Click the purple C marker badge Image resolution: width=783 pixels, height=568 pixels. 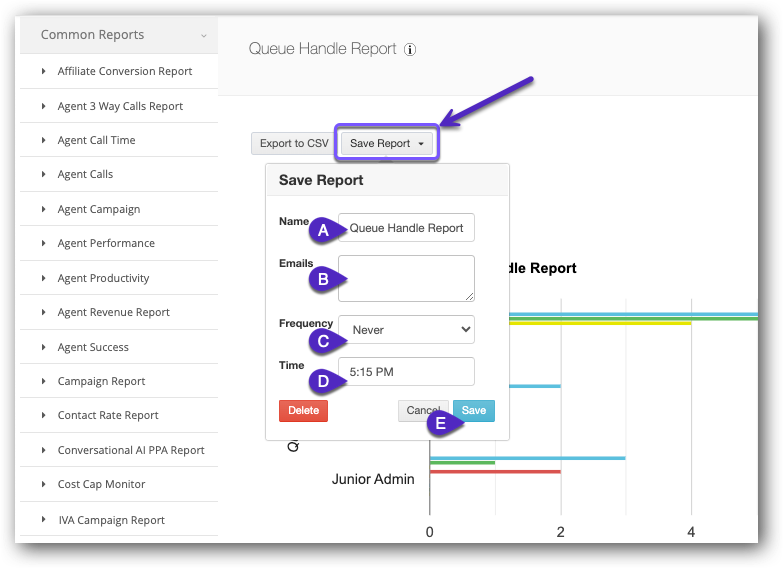point(323,341)
